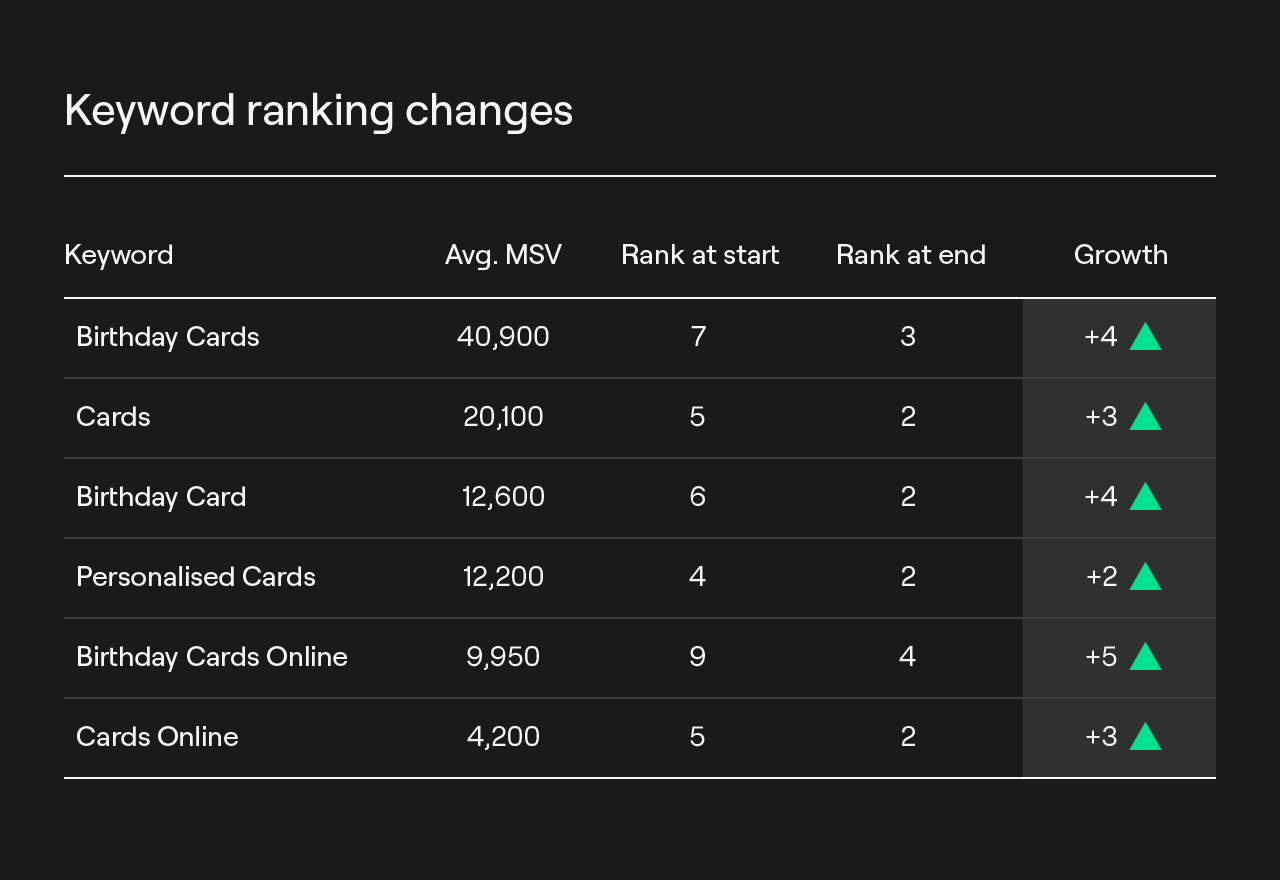Select the Birthday Cards Online keyword

[211, 657]
